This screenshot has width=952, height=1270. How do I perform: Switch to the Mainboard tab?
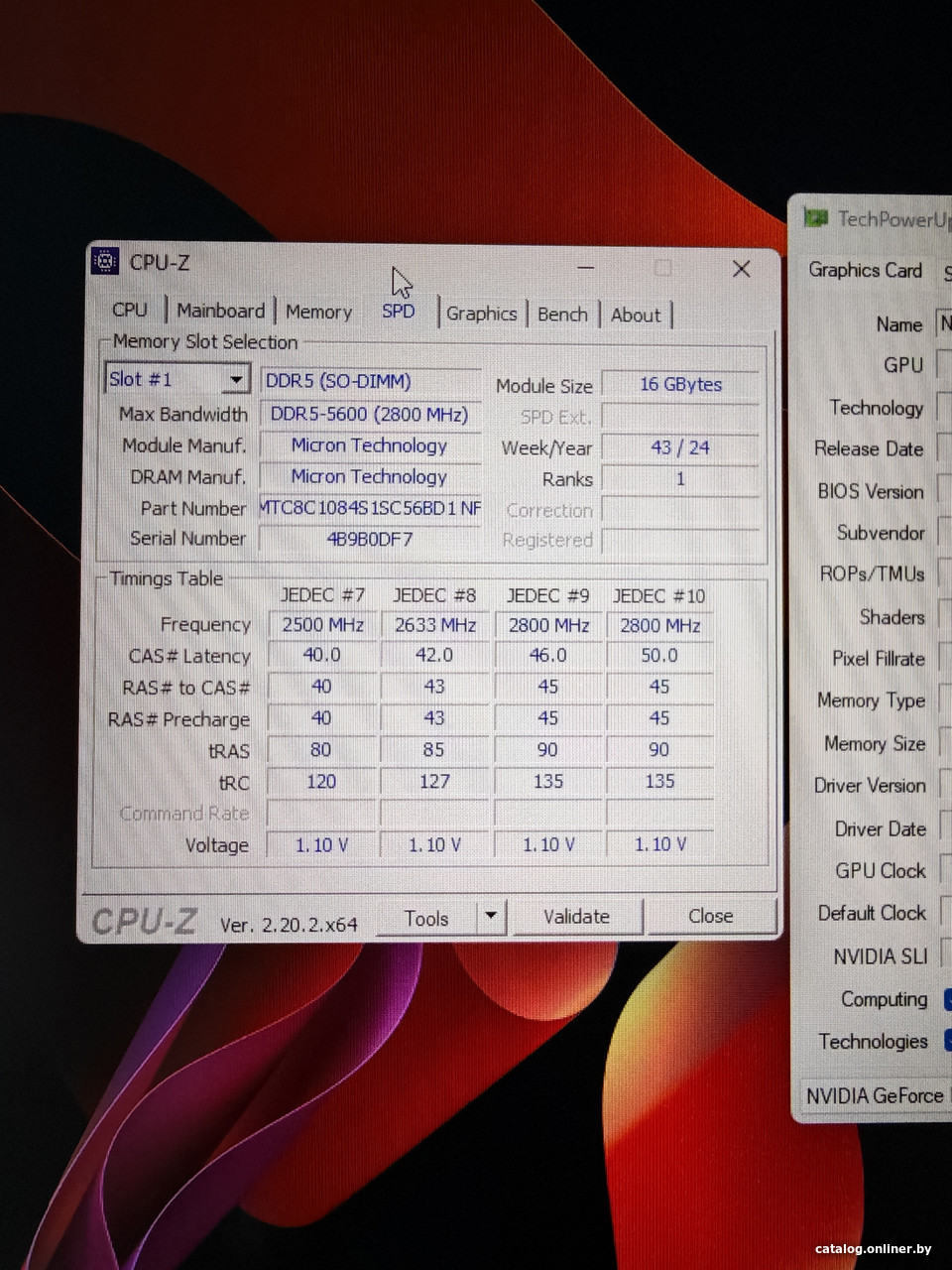tap(220, 311)
